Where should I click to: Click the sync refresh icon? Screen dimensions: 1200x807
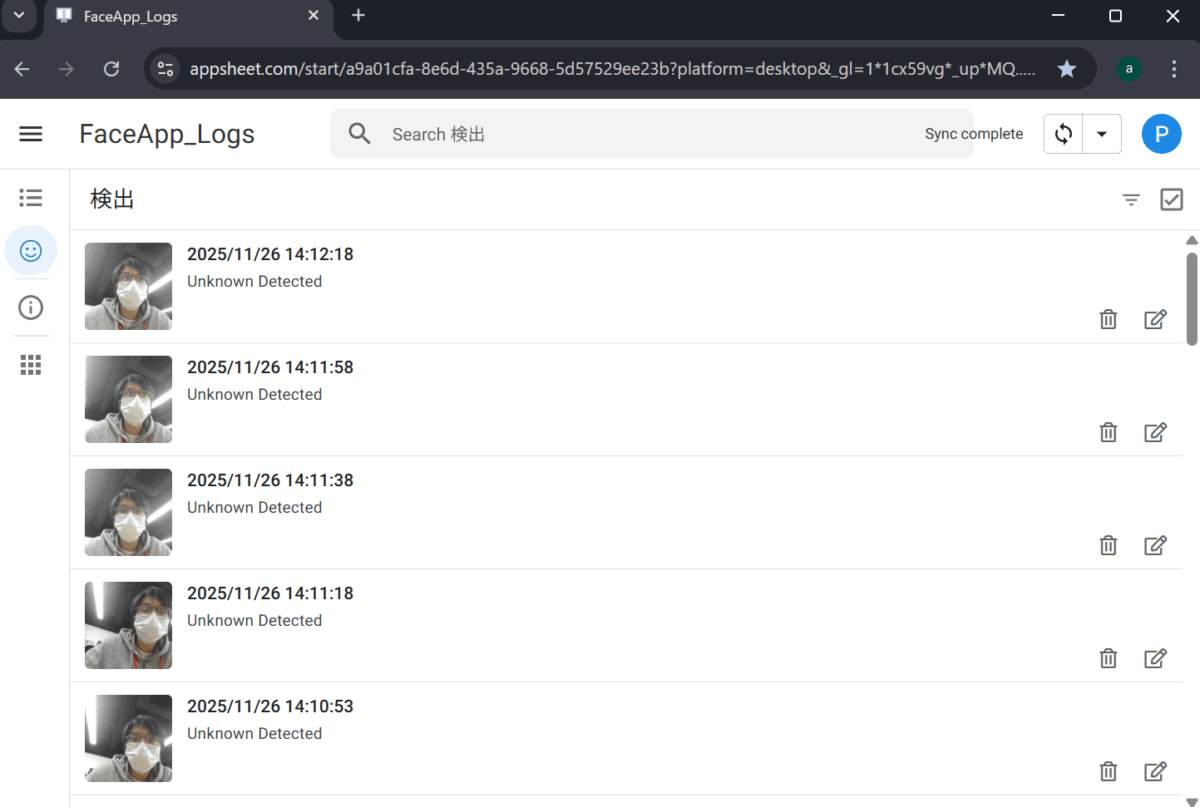point(1063,134)
